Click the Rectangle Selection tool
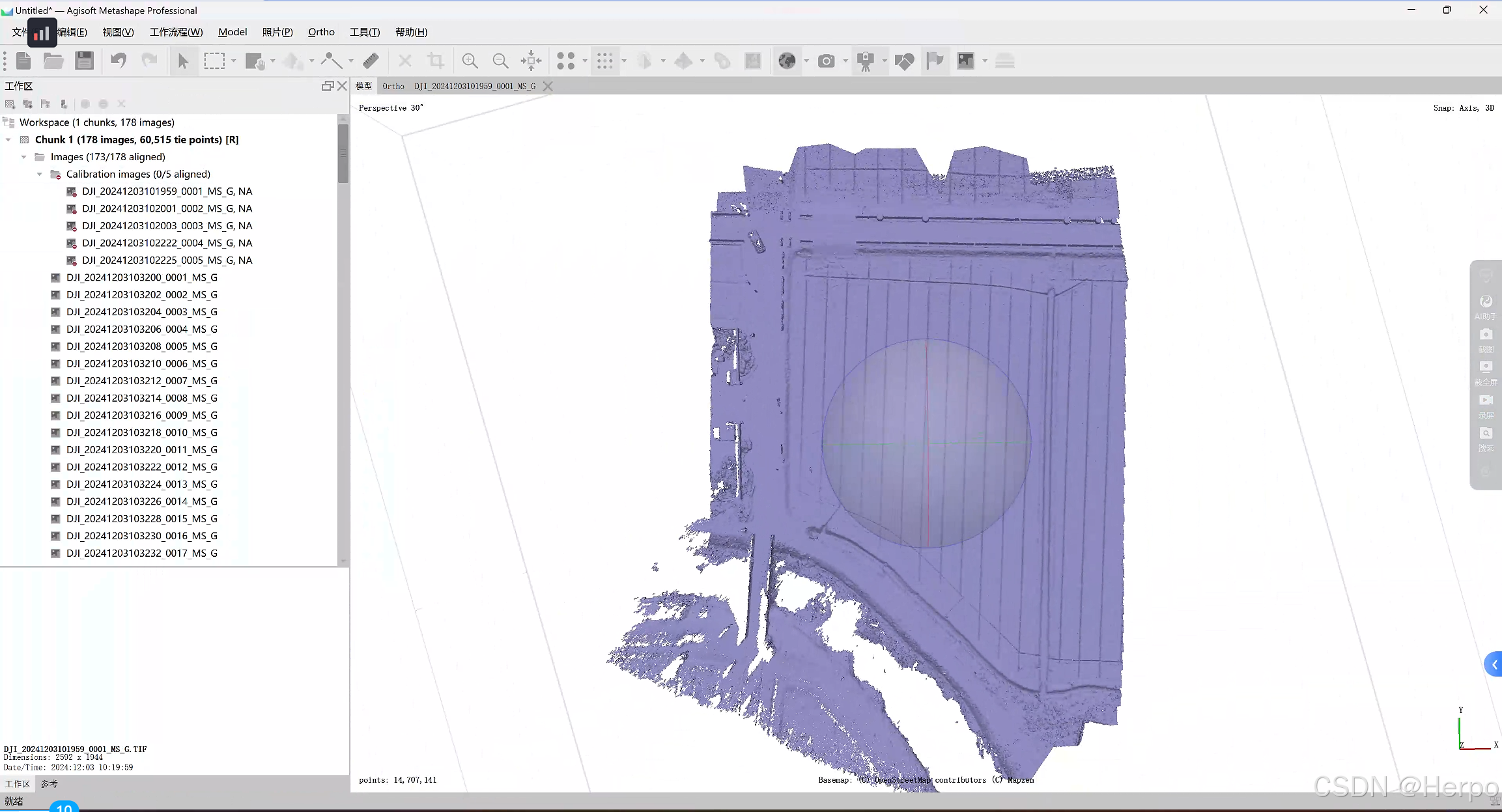This screenshot has width=1502, height=812. 214,61
